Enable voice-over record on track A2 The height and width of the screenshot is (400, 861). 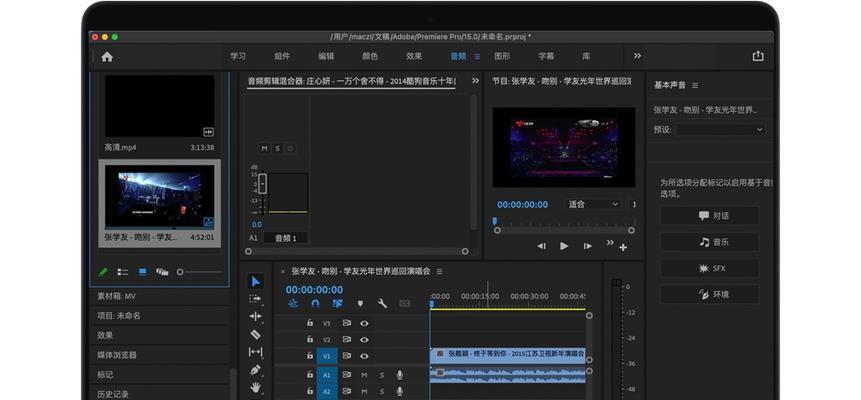tap(399, 391)
